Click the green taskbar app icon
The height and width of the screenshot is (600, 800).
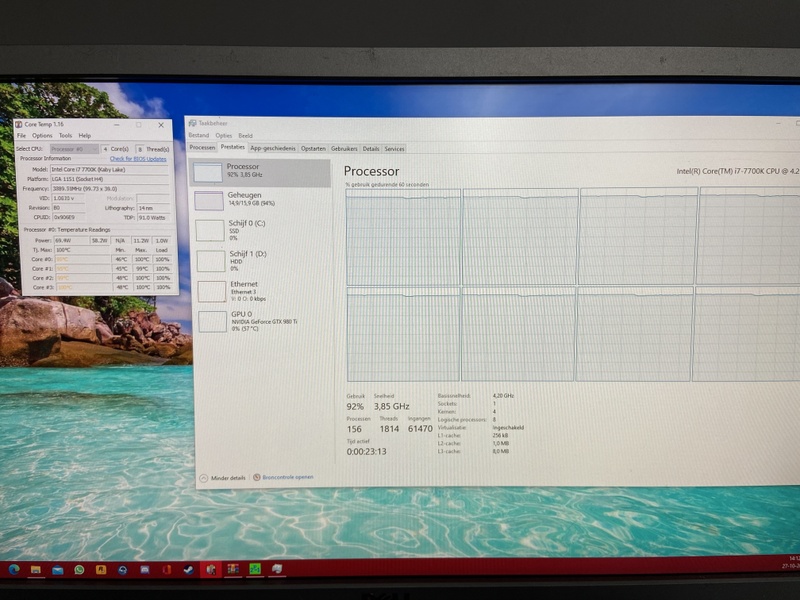click(x=255, y=569)
